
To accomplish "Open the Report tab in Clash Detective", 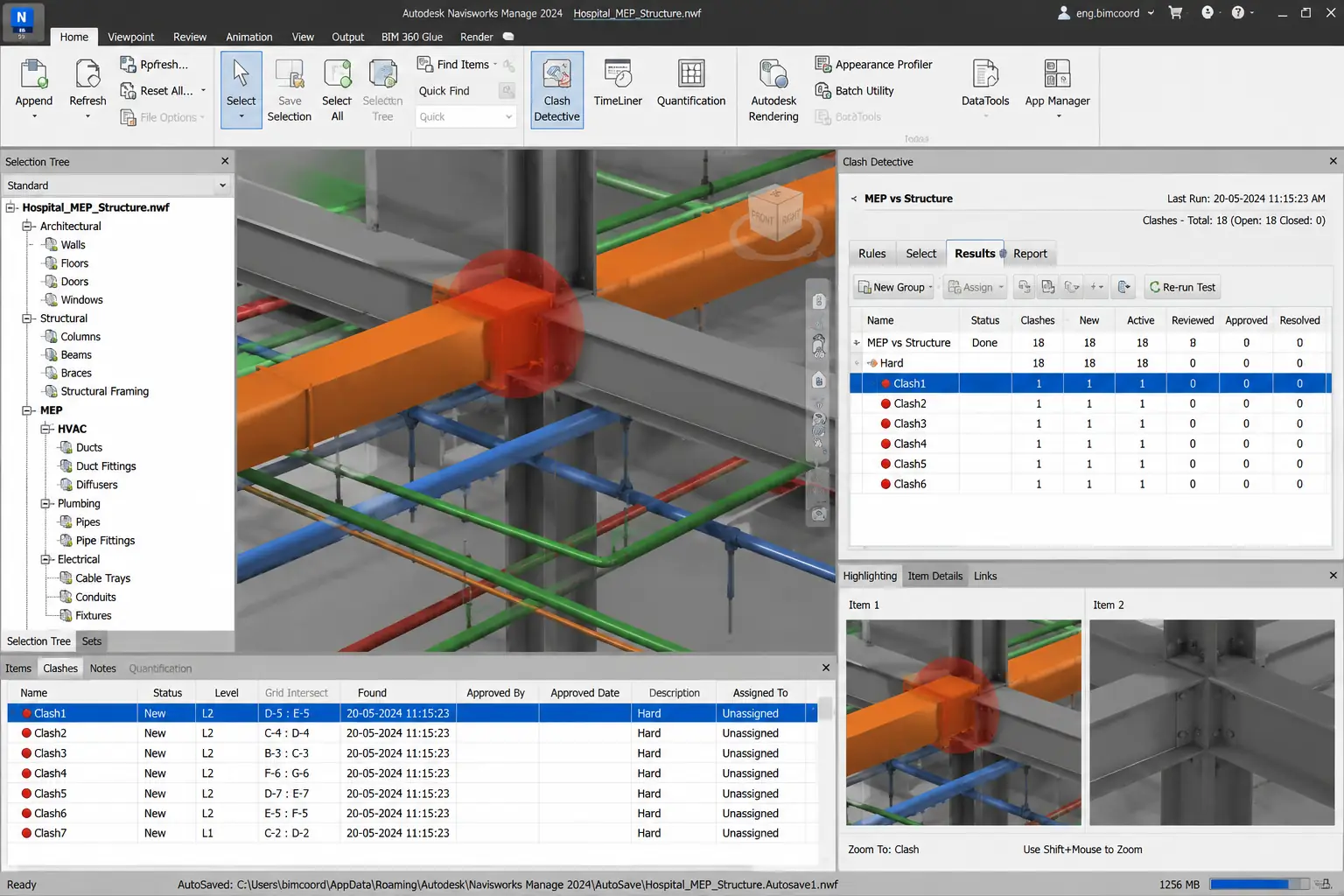I will click(x=1030, y=254).
